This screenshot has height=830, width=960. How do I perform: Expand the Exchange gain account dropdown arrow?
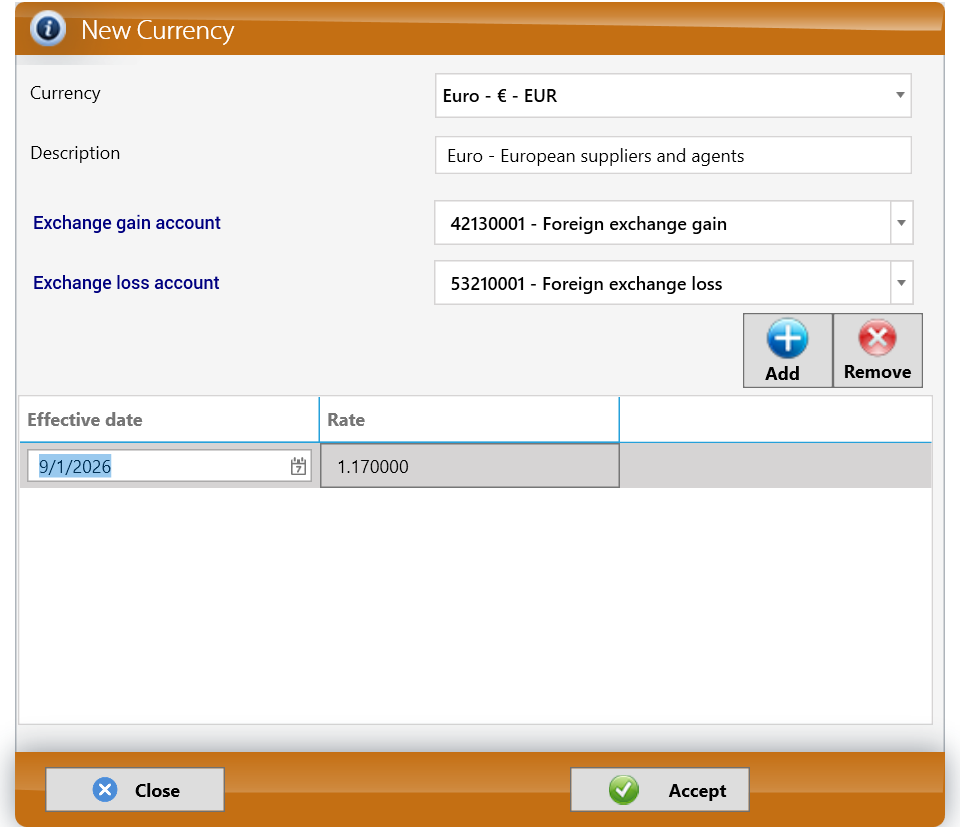tap(901, 223)
